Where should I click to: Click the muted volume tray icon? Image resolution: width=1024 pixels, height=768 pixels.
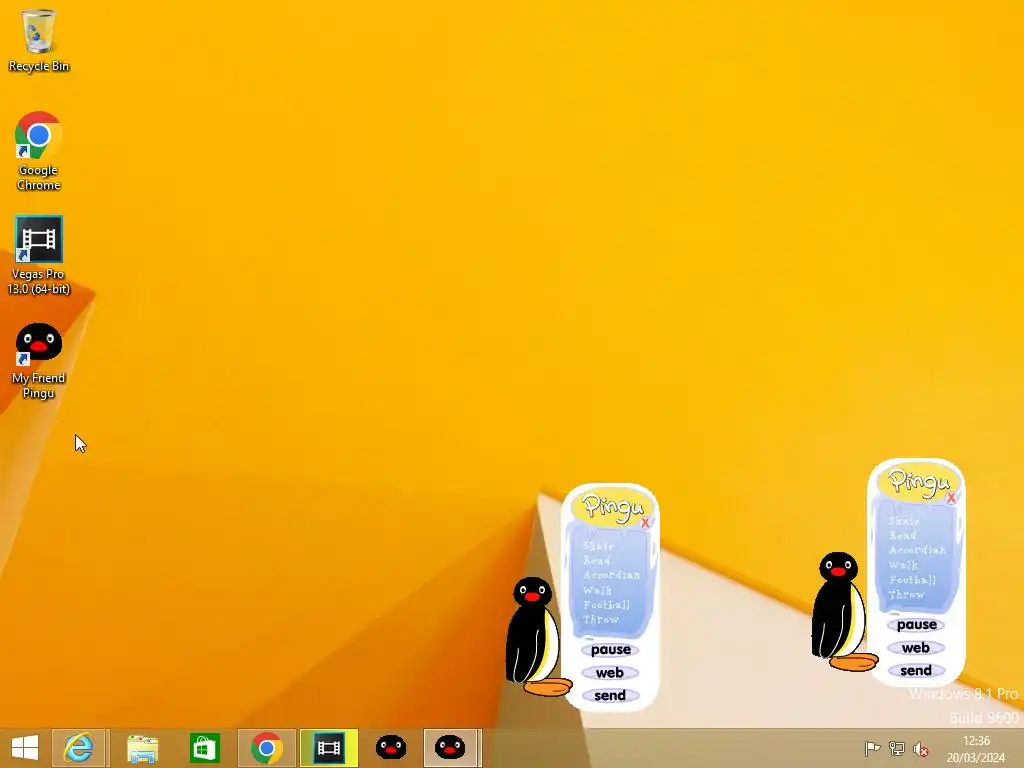[x=921, y=748]
